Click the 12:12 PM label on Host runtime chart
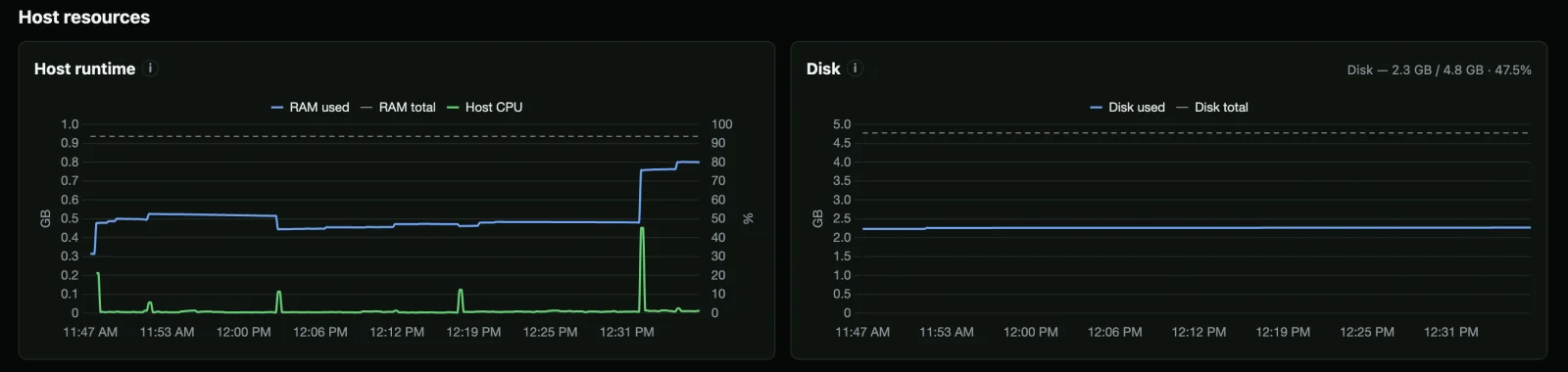Screen dimensions: 1568x372 397,332
